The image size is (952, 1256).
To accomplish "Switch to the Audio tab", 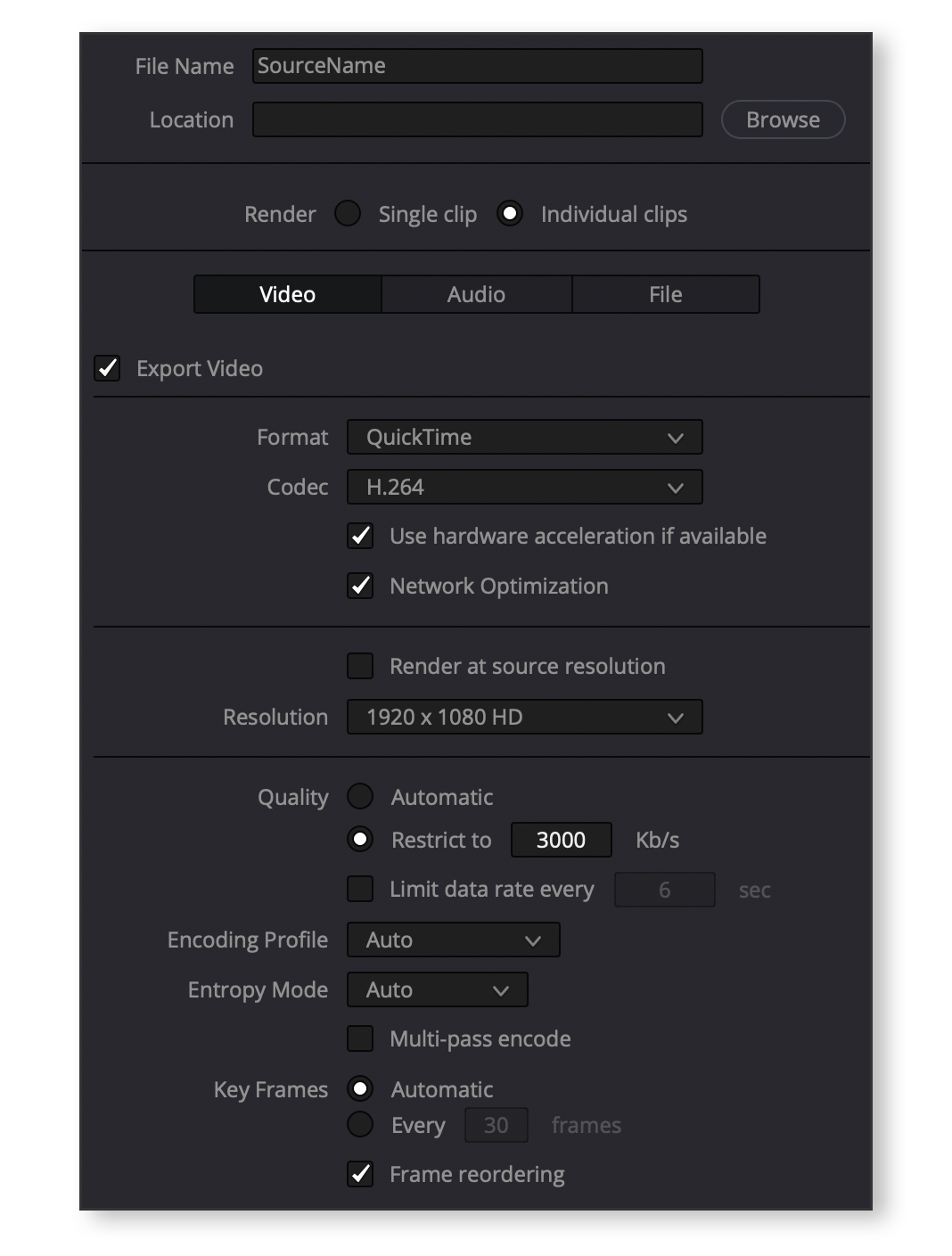I will point(476,294).
